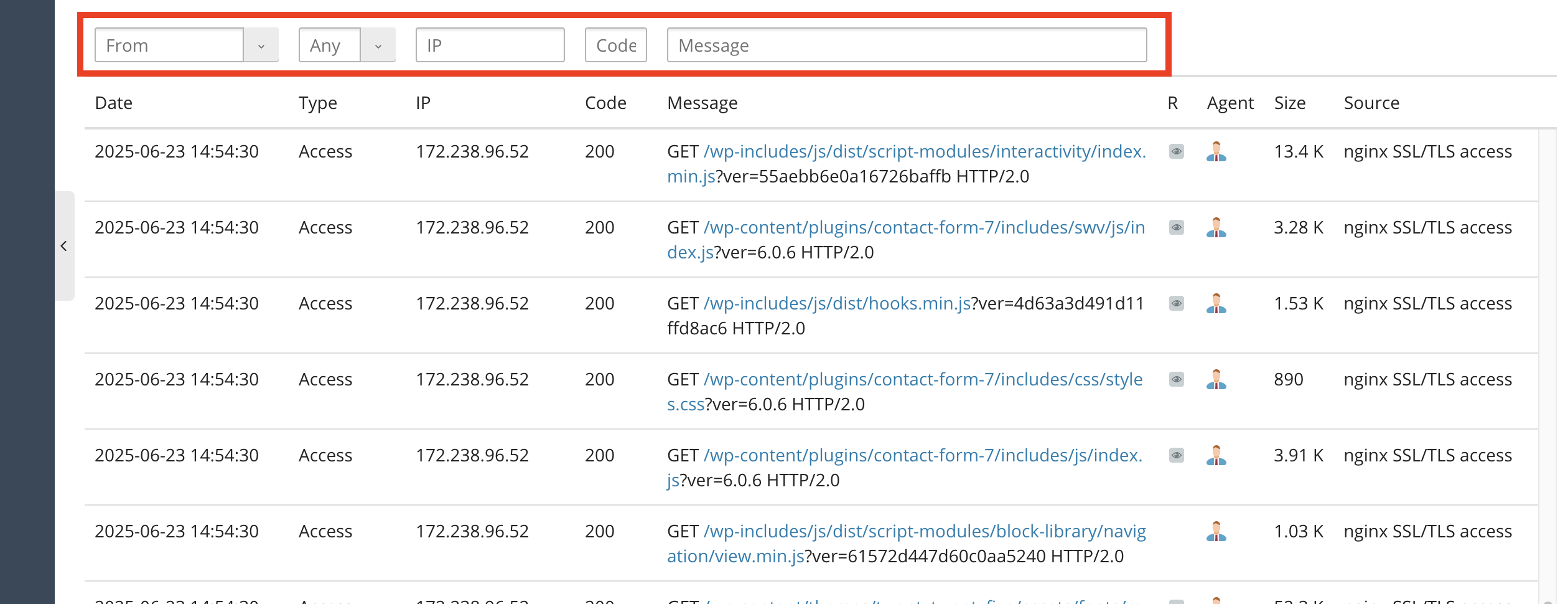Click user agent icon in interactivity/index row
The width and height of the screenshot is (1568, 604).
coord(1216,151)
